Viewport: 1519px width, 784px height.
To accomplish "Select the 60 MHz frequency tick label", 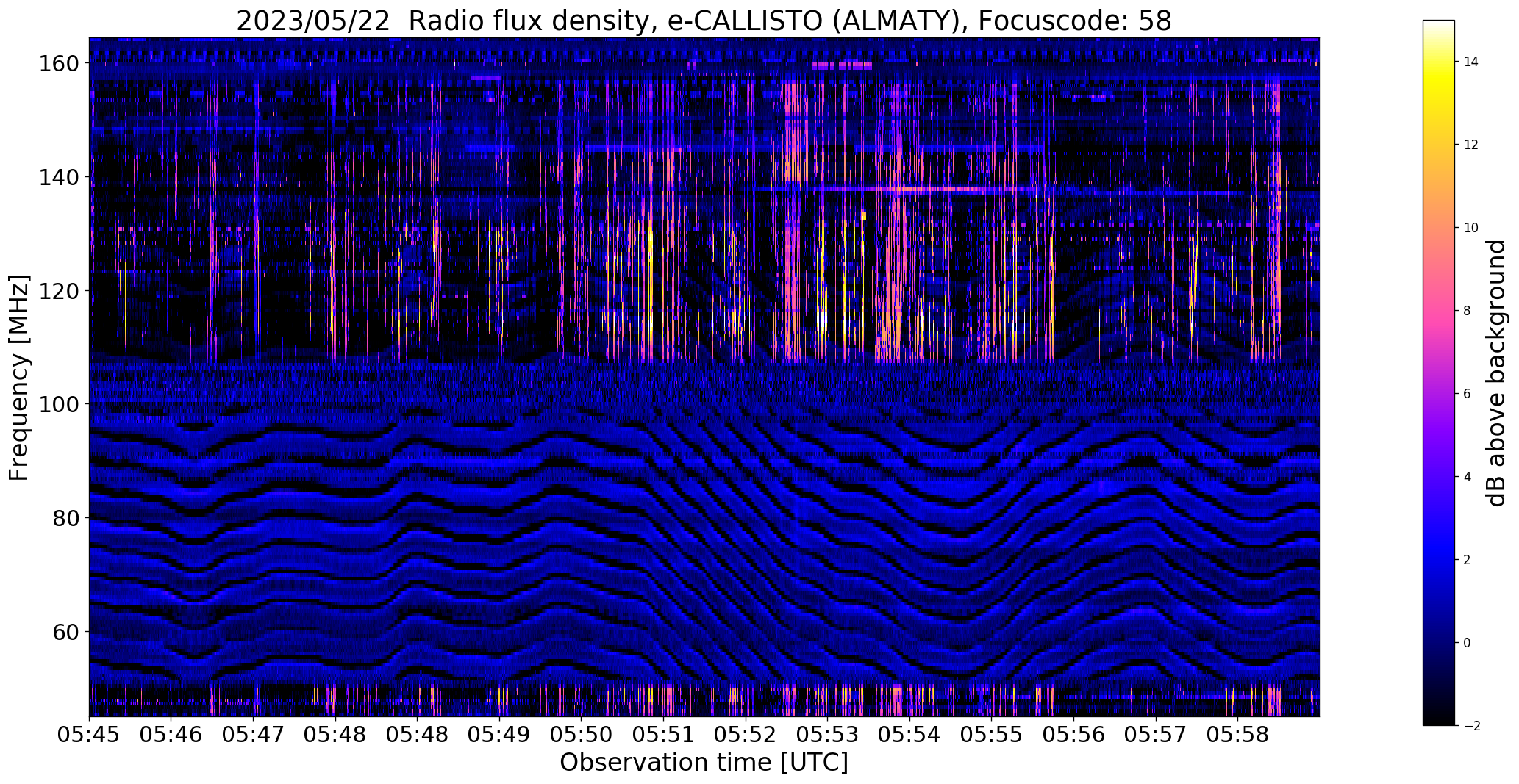I will point(65,632).
